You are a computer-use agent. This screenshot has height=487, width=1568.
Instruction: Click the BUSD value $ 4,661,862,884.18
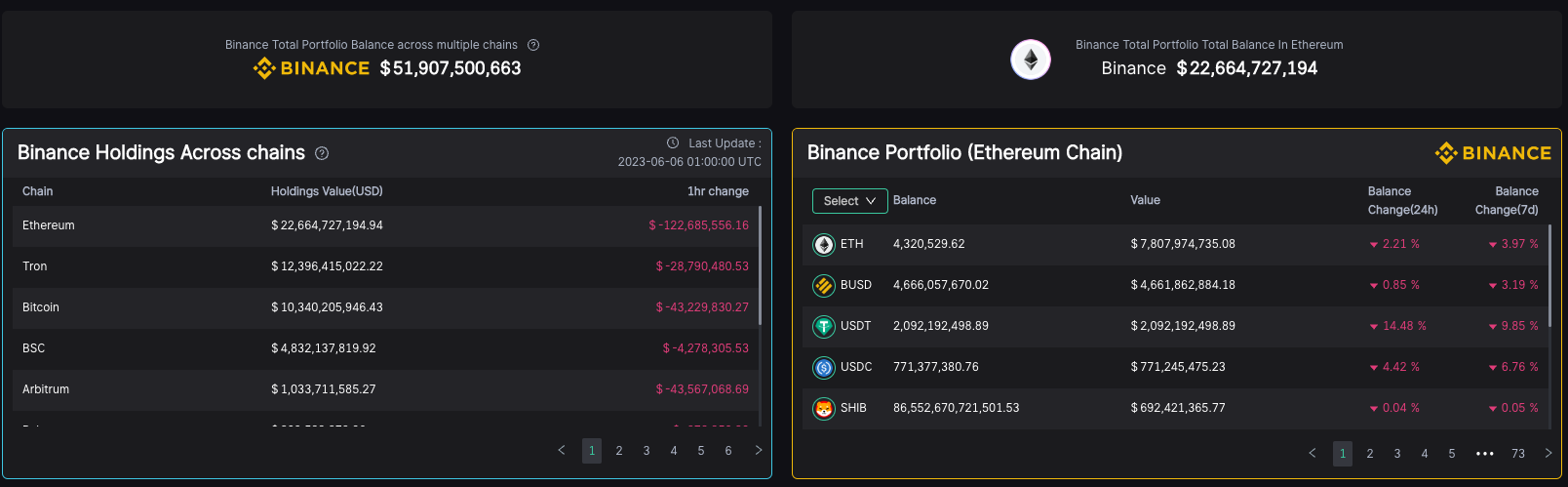point(1183,285)
